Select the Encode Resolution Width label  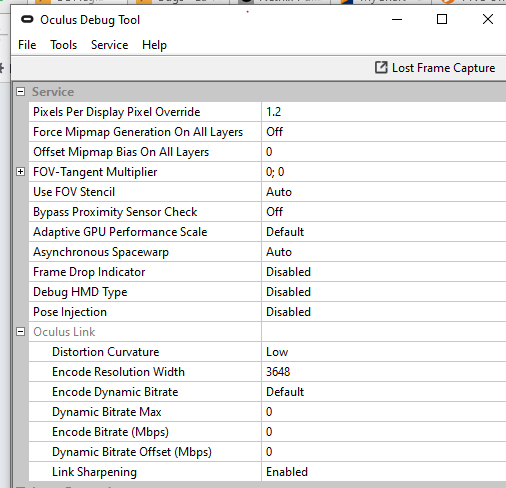point(118,372)
